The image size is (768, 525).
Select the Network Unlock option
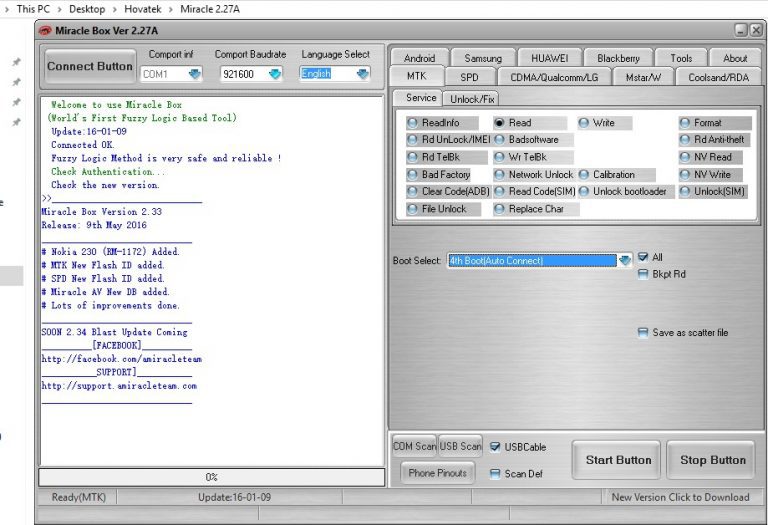pyautogui.click(x=534, y=174)
